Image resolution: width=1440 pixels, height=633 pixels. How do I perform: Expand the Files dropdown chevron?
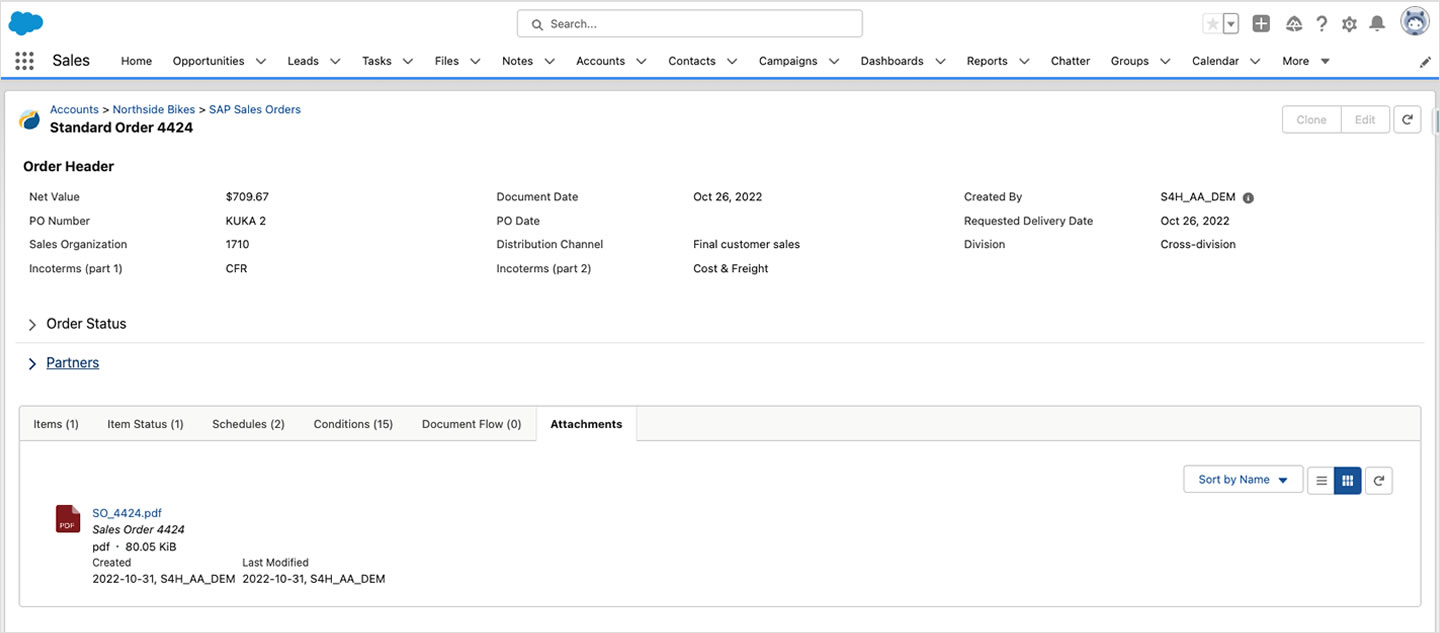point(476,61)
